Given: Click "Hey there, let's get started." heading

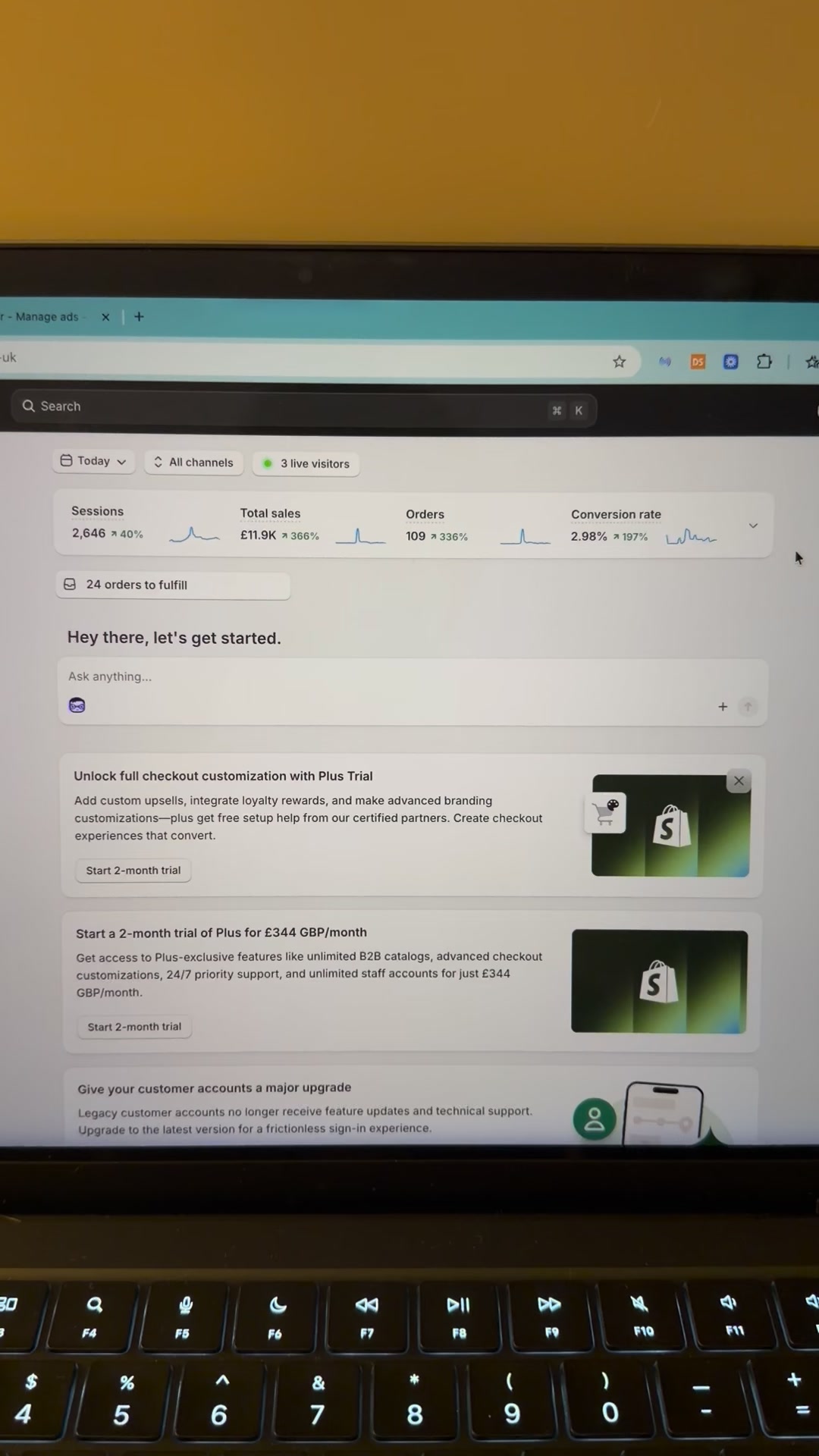Looking at the screenshot, I should click(x=174, y=638).
